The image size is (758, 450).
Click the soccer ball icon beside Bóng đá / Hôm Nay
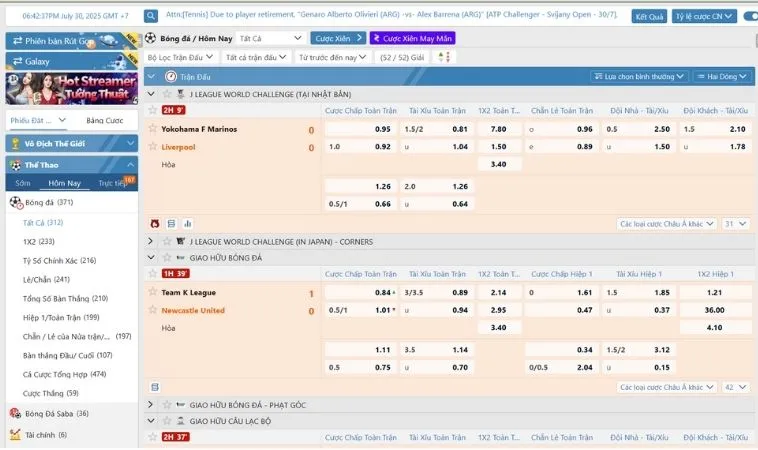[x=150, y=38]
